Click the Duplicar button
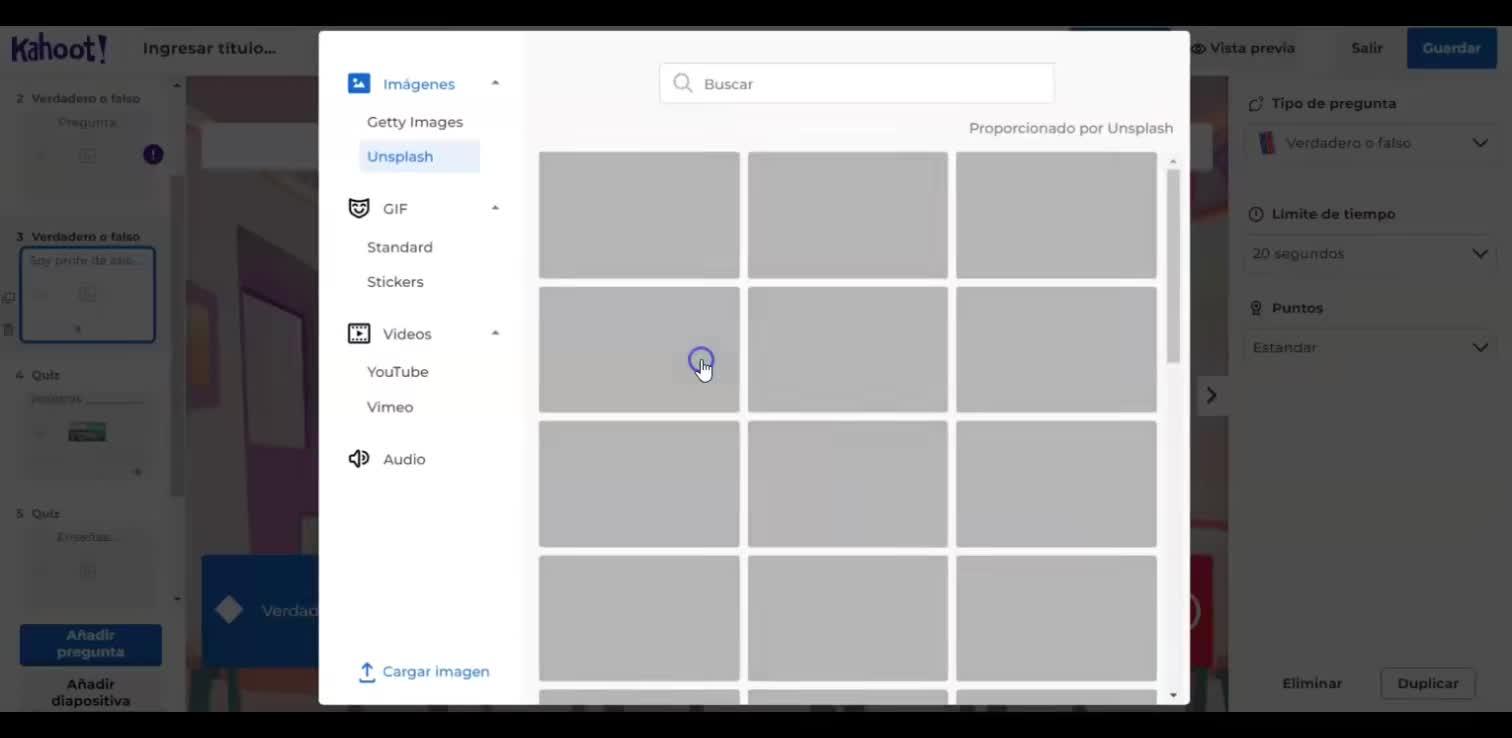Viewport: 1512px width, 738px height. pyautogui.click(x=1428, y=683)
